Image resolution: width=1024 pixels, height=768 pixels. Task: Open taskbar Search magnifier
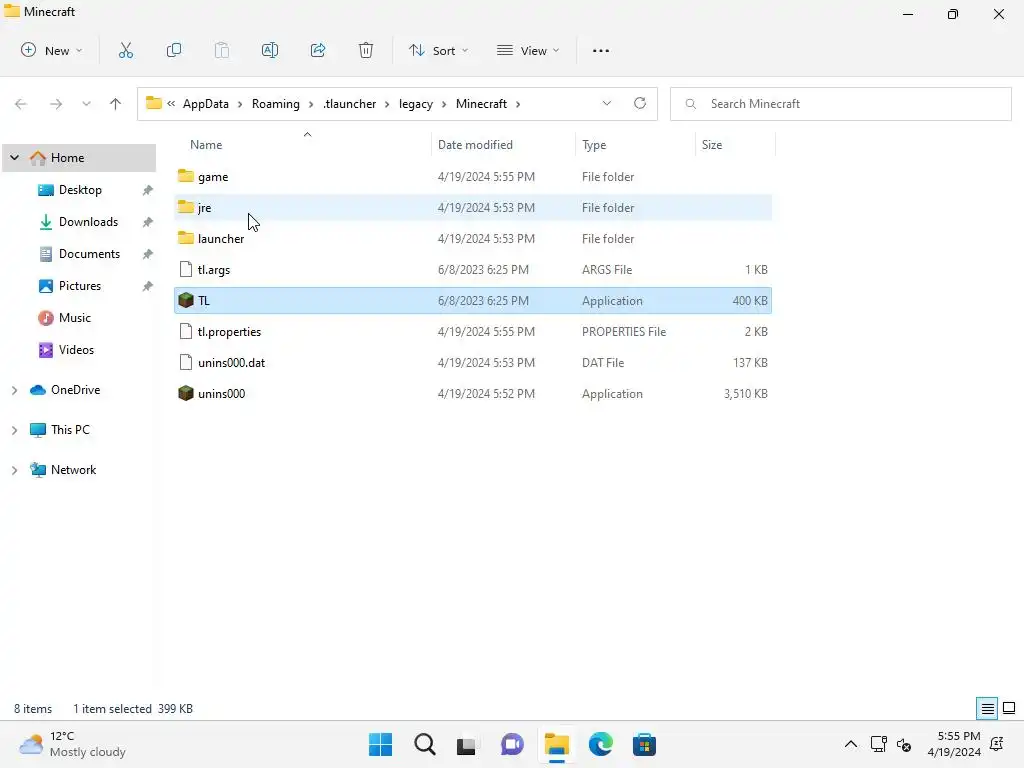pyautogui.click(x=424, y=744)
